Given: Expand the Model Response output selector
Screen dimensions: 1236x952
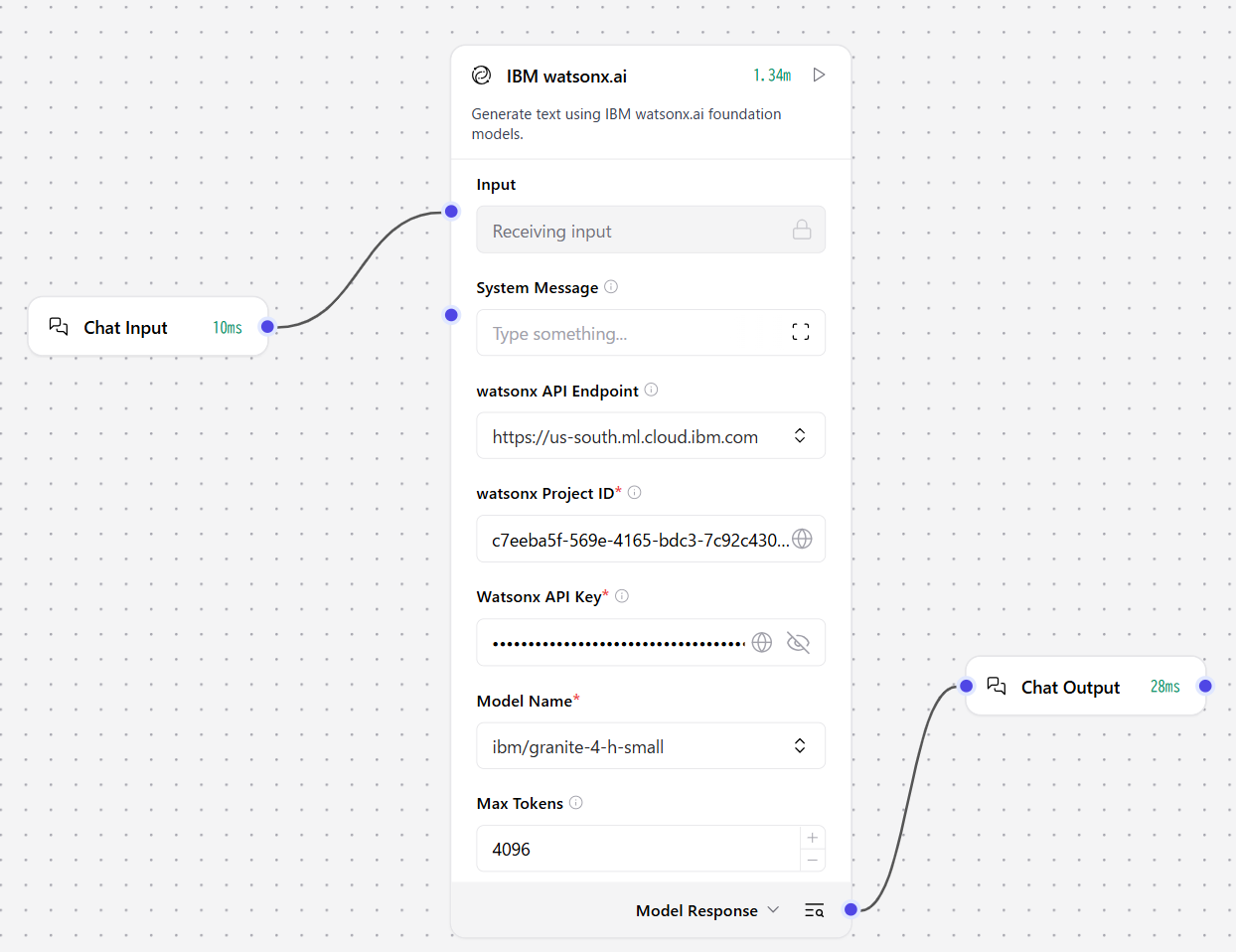Looking at the screenshot, I should pyautogui.click(x=707, y=910).
